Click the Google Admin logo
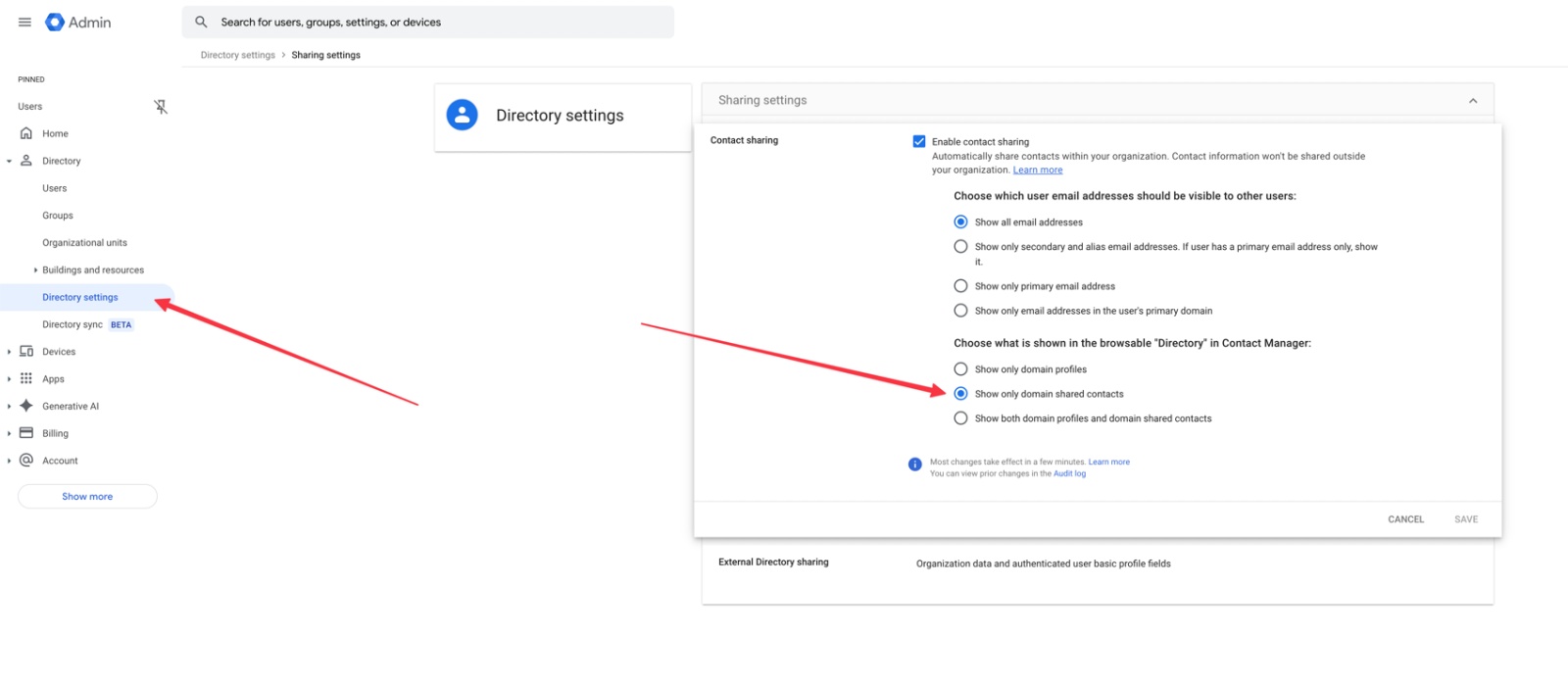Screen dimensions: 1568x685 point(78,22)
